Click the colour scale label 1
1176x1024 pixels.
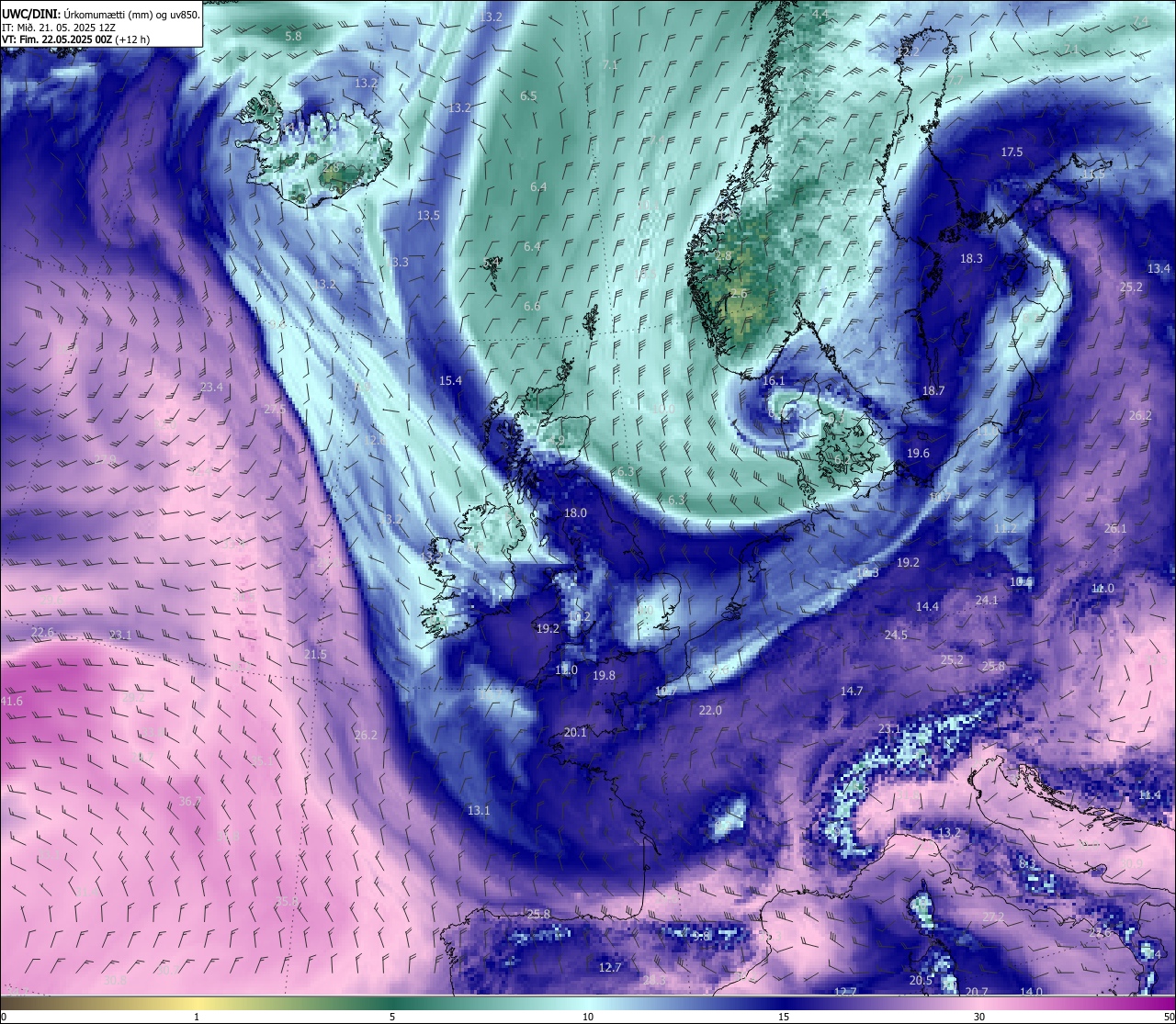pyautogui.click(x=197, y=1017)
